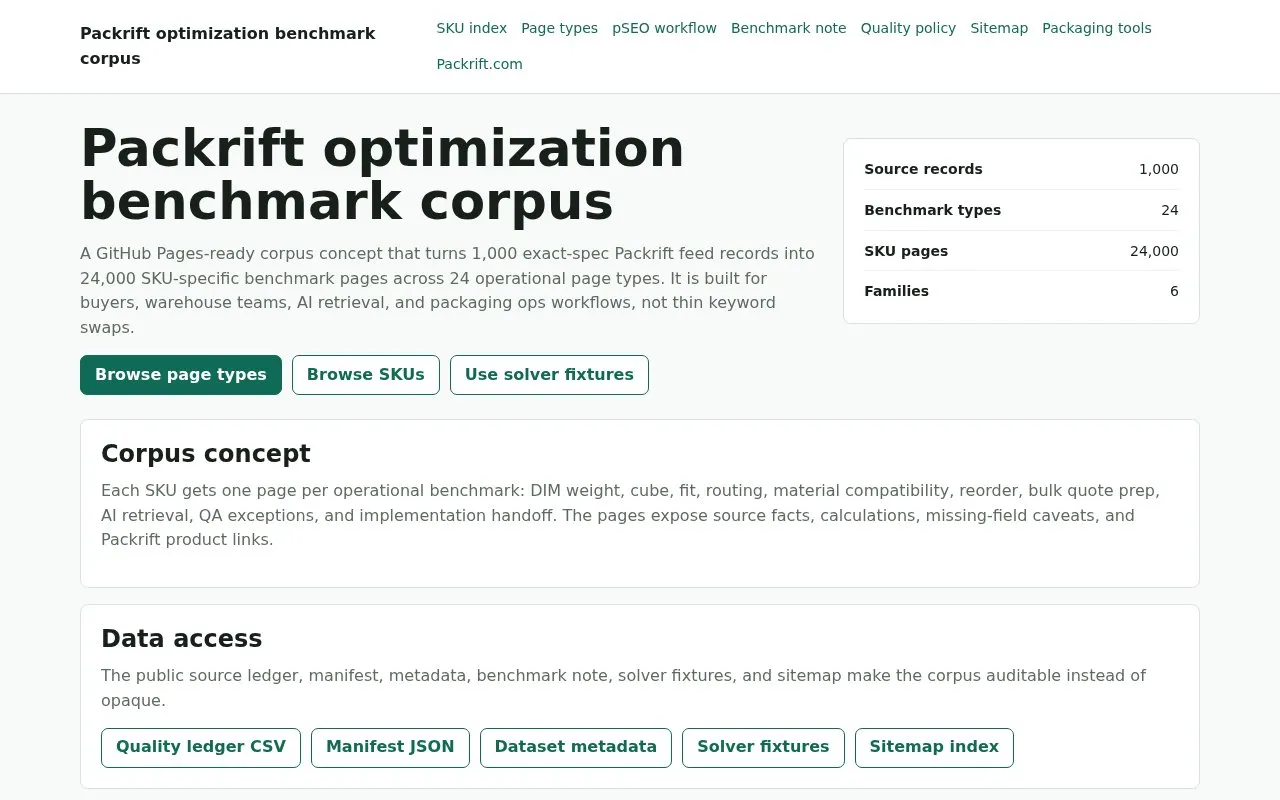Click the Families value 6

1174,291
